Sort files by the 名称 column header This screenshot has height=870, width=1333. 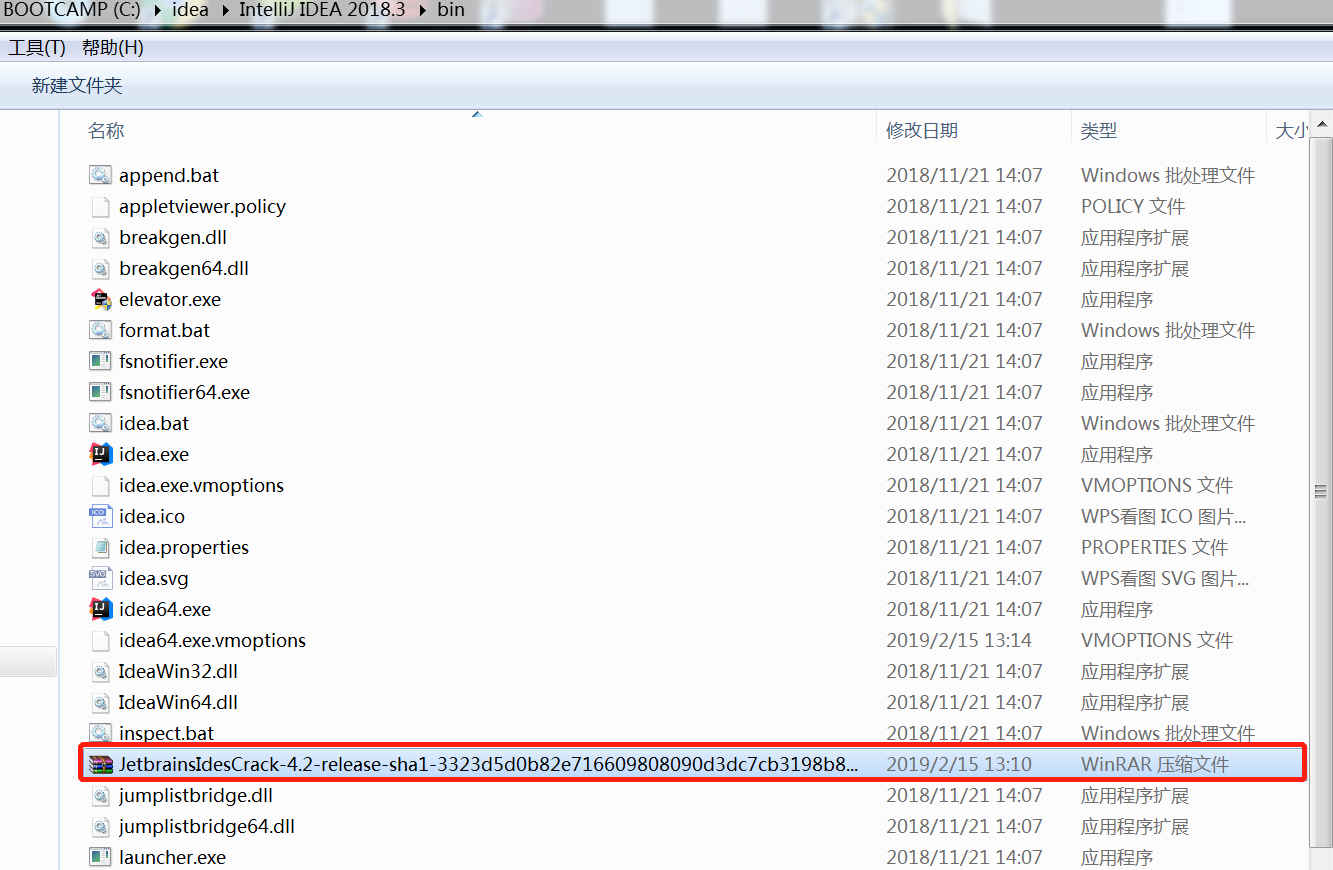point(106,131)
